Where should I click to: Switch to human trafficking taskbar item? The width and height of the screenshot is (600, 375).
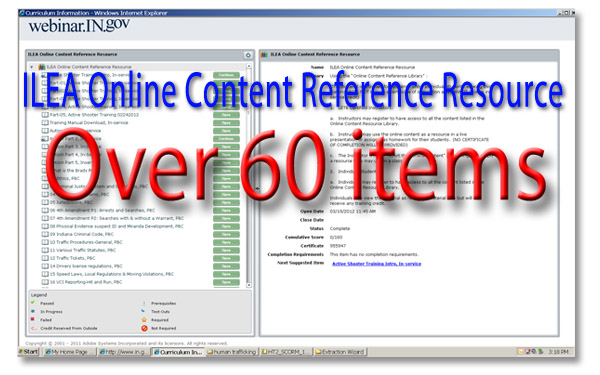(x=232, y=352)
